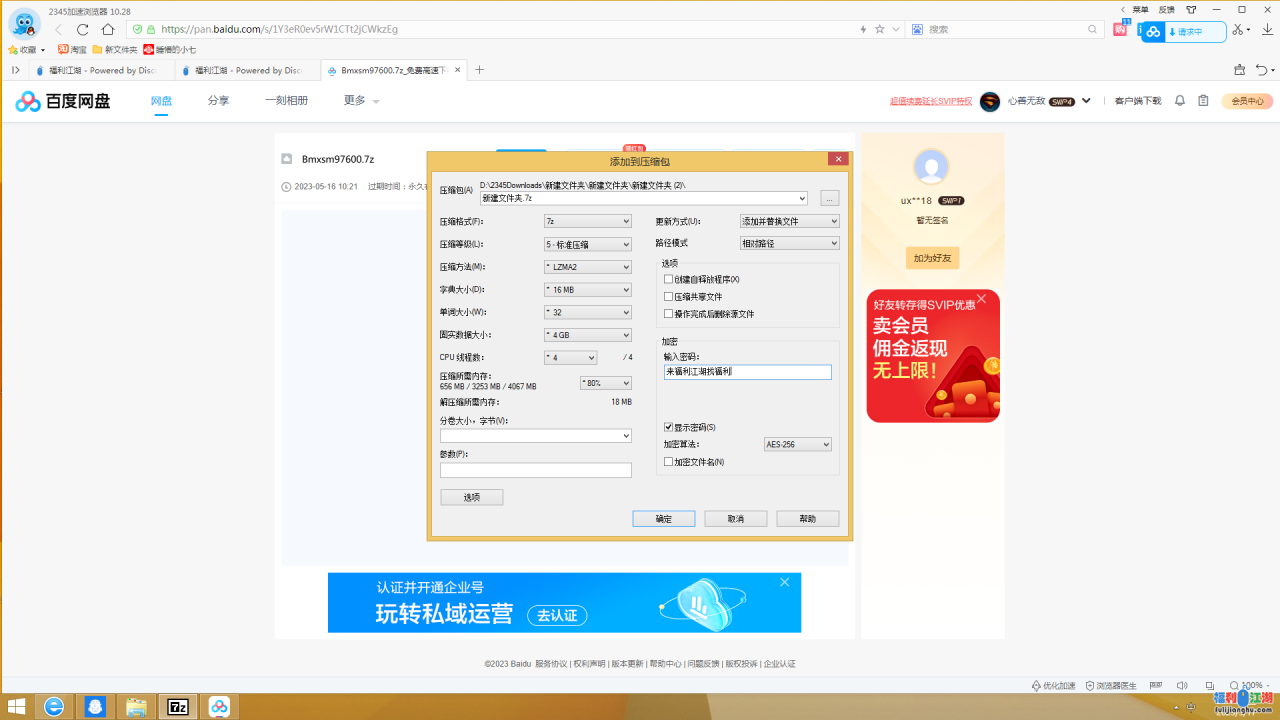Enable create self-extracting archive checkbox

coord(669,279)
